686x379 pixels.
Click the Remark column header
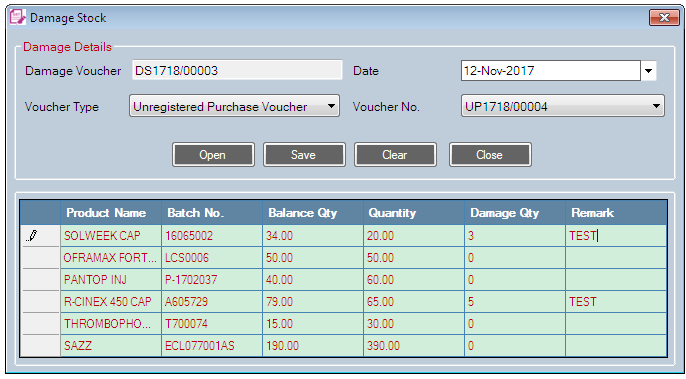click(x=616, y=213)
